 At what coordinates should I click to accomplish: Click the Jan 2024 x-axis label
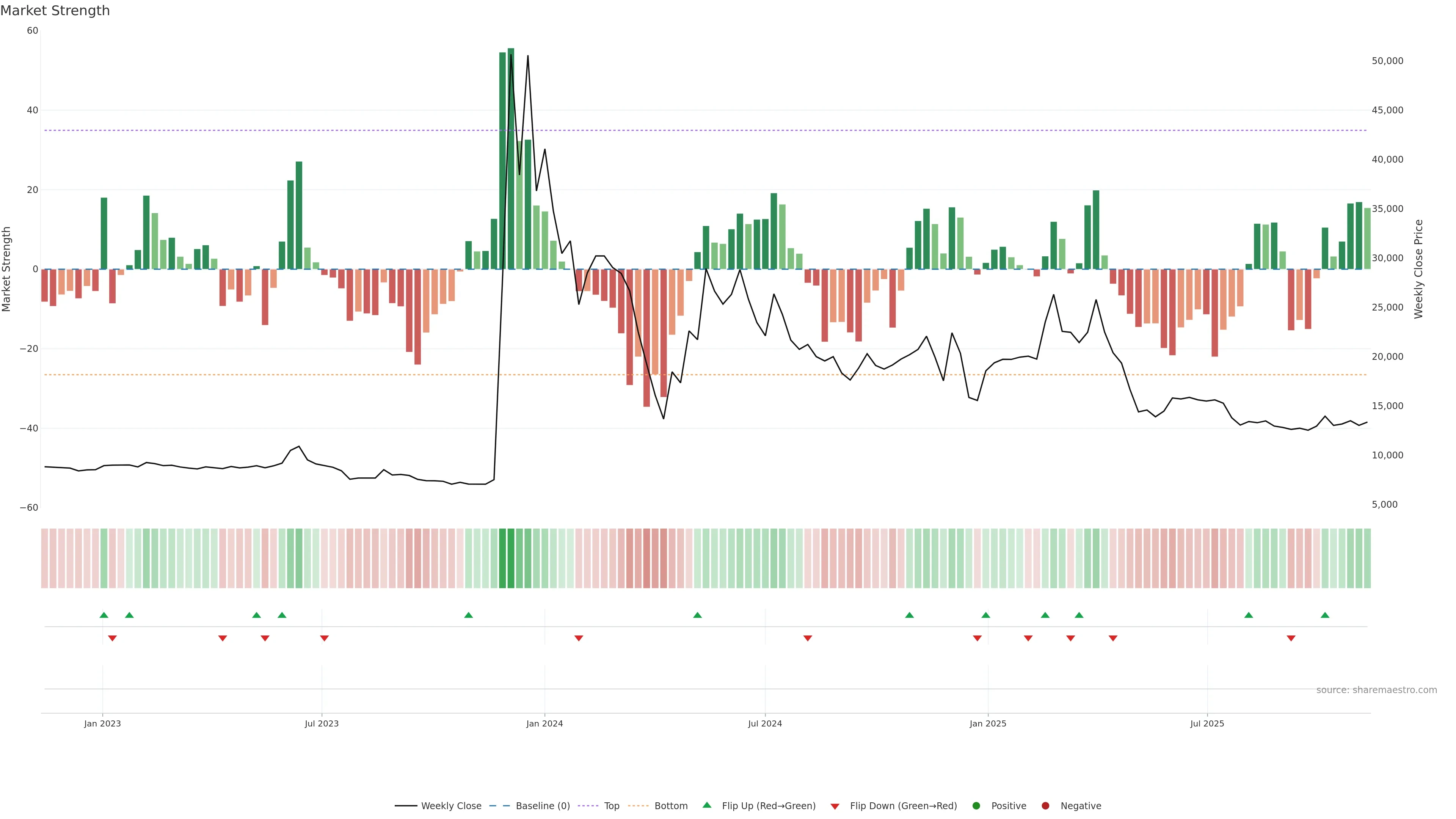pyautogui.click(x=544, y=723)
